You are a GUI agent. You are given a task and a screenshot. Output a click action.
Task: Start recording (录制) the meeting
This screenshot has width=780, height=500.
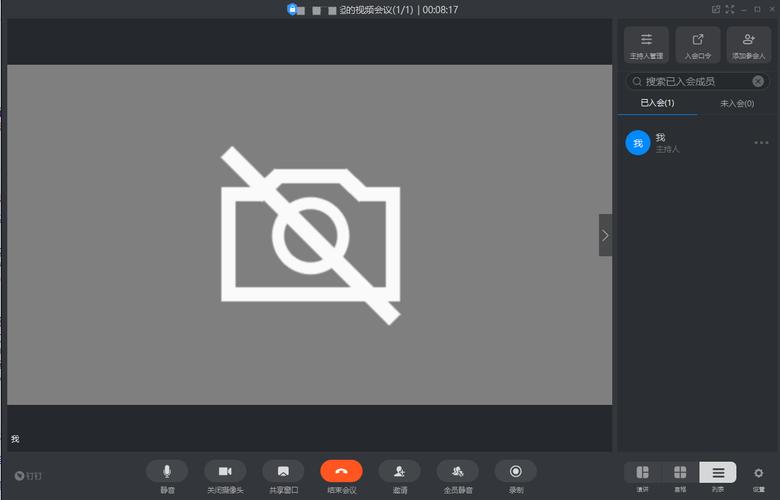coord(516,471)
